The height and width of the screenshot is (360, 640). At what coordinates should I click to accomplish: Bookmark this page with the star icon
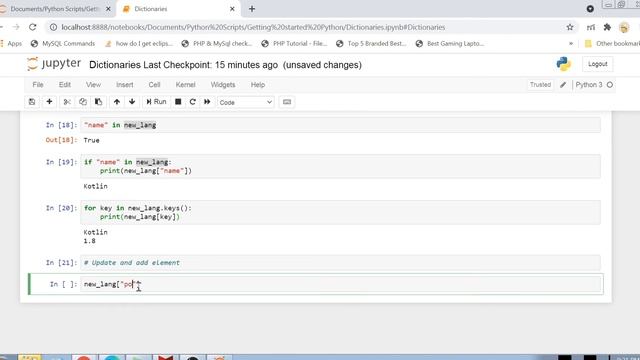[x=570, y=27]
